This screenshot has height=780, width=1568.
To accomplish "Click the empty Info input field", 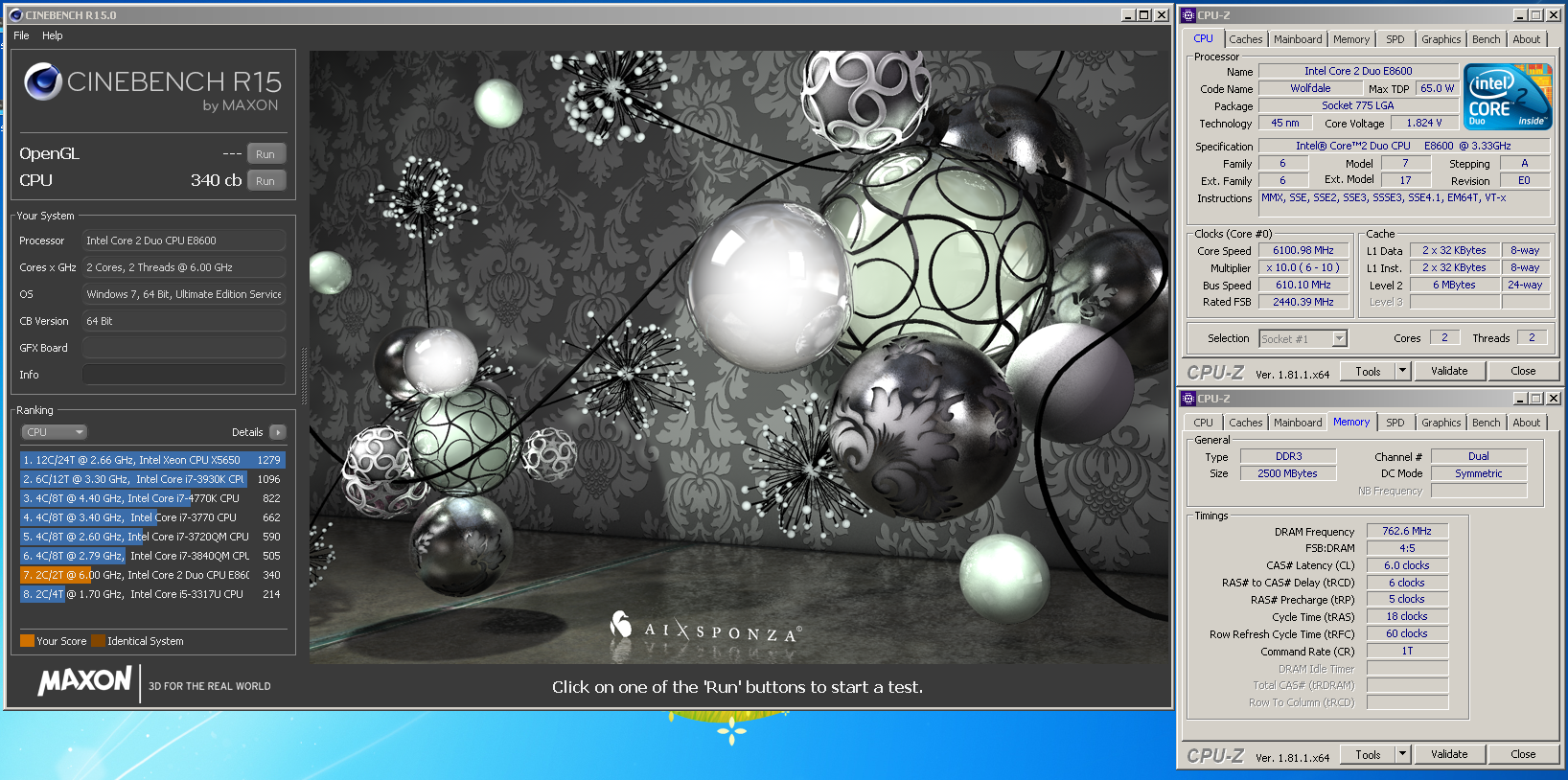I will coord(184,375).
